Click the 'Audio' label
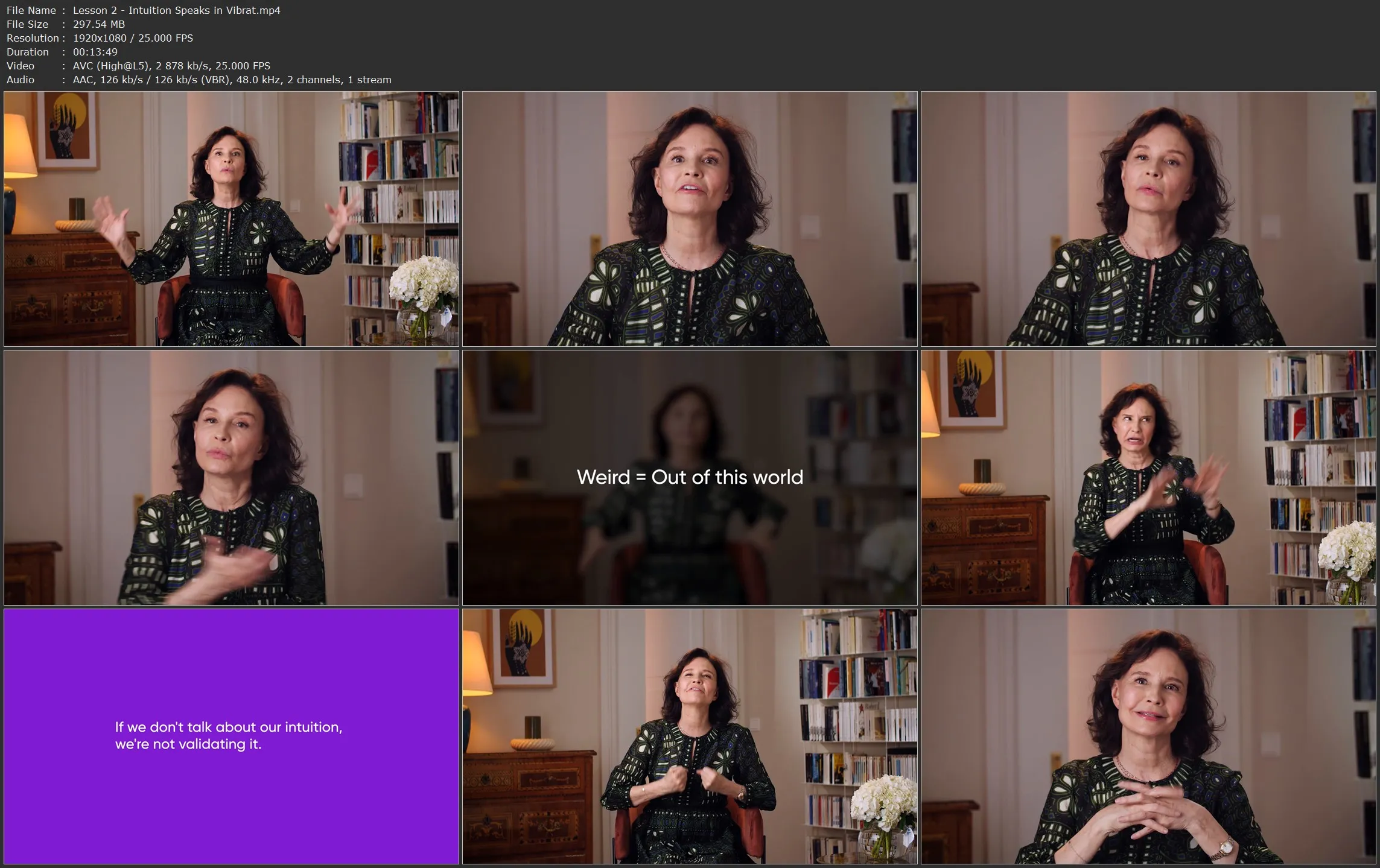This screenshot has height=868, width=1380. (21, 80)
